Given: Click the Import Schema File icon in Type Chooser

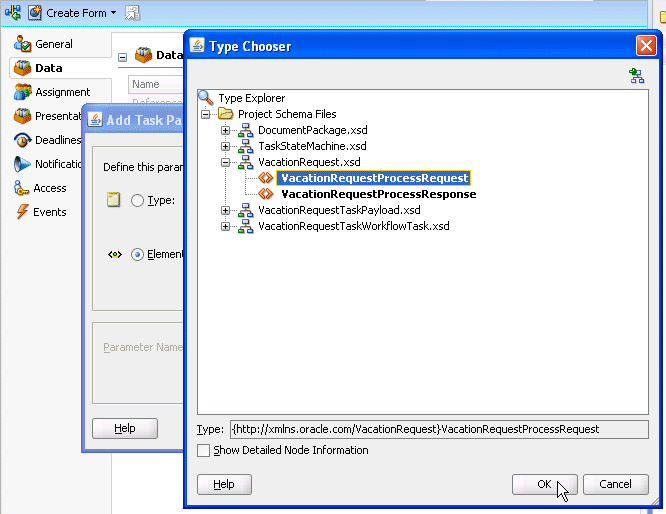Looking at the screenshot, I should point(636,76).
